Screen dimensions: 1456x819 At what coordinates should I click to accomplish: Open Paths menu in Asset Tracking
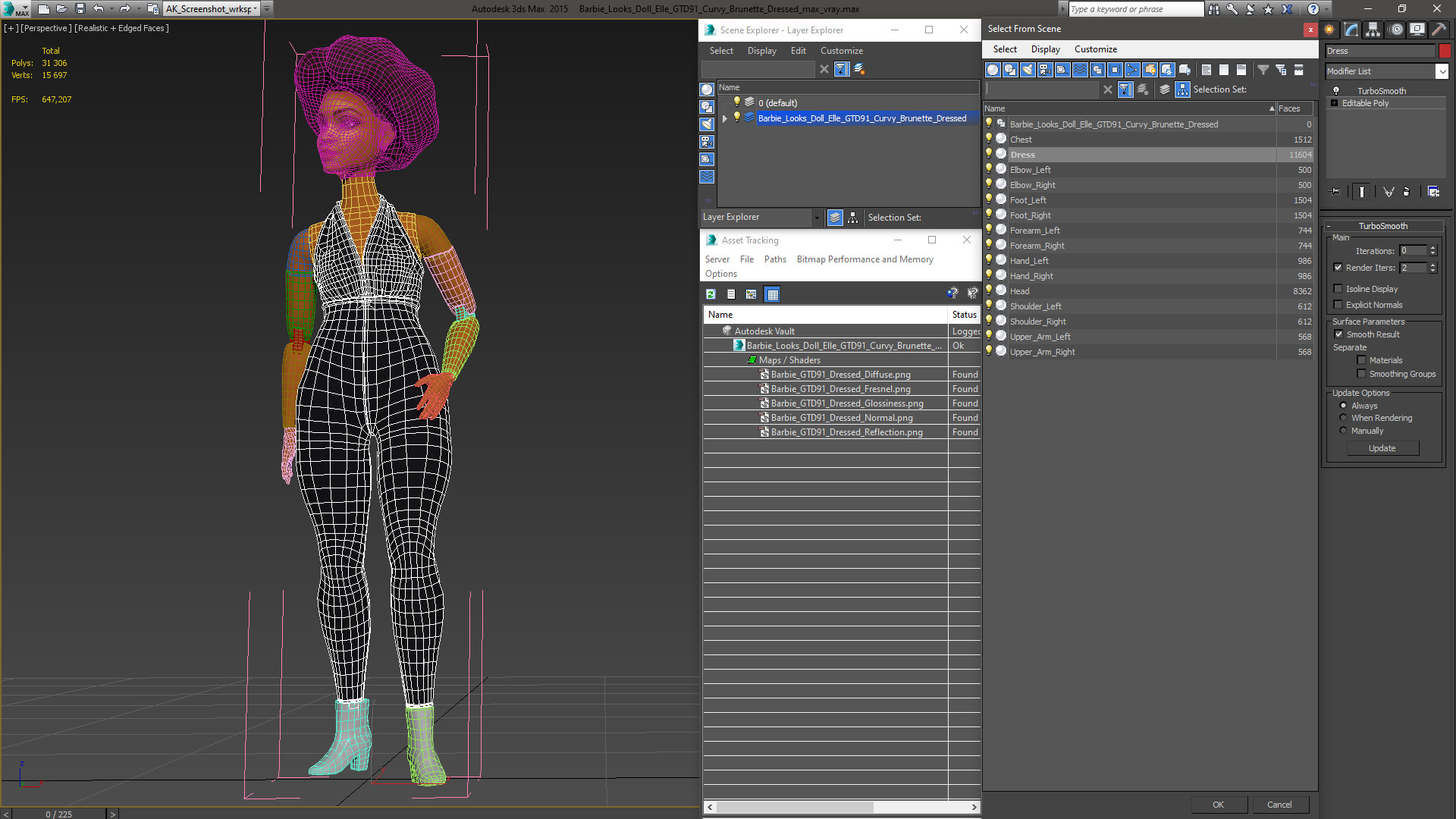pos(775,259)
